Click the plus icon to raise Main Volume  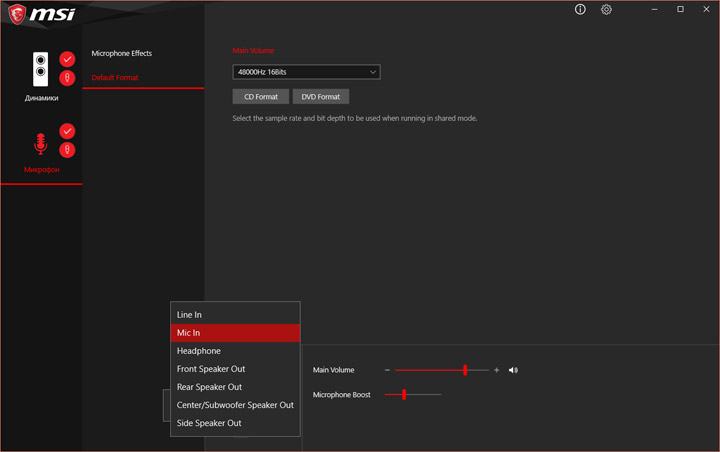[x=497, y=370]
